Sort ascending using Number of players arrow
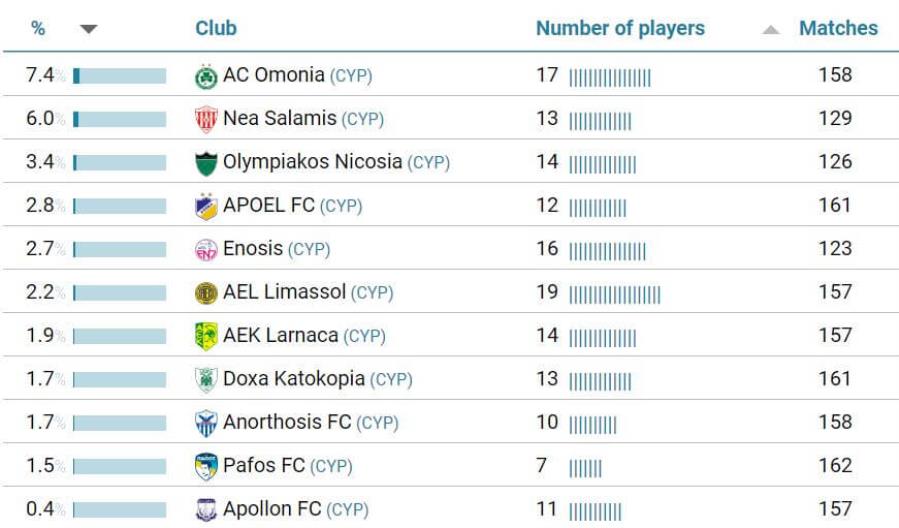 [770, 30]
